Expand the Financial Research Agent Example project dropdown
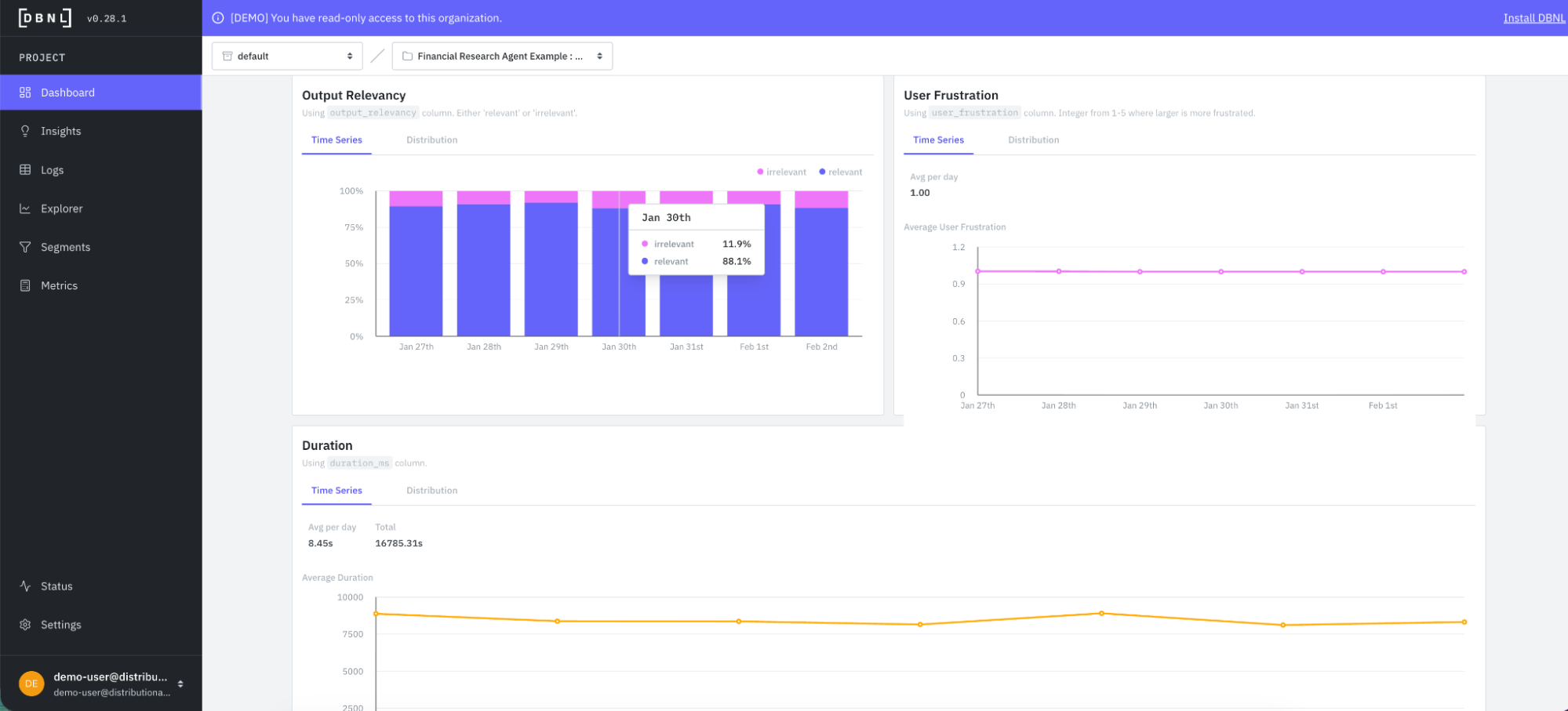Screen dimensions: 1568x711 (502, 56)
